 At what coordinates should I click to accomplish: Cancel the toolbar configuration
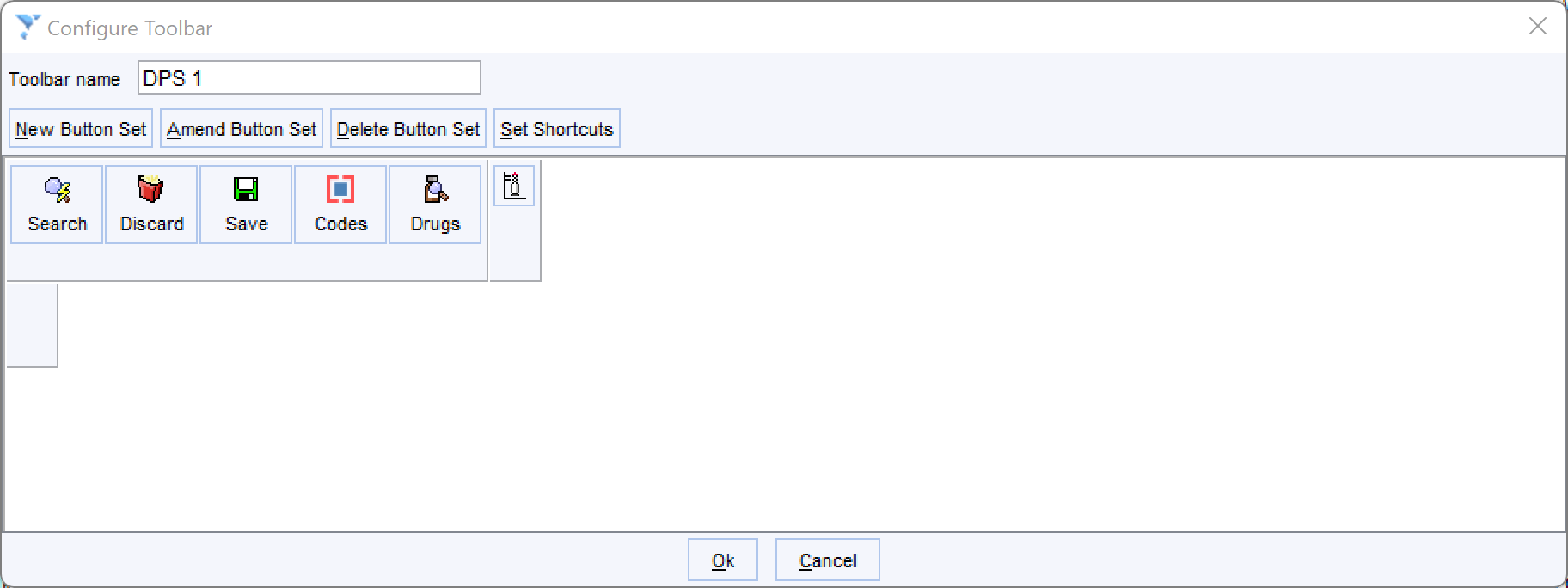[x=828, y=560]
